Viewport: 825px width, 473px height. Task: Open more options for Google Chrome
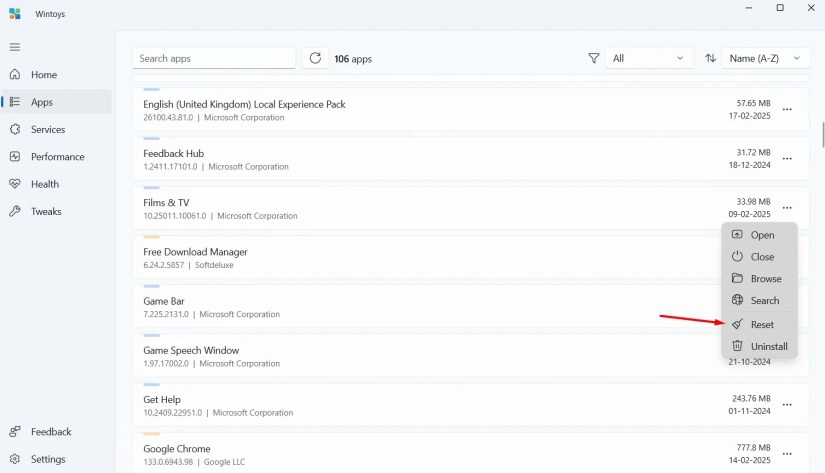pos(787,454)
